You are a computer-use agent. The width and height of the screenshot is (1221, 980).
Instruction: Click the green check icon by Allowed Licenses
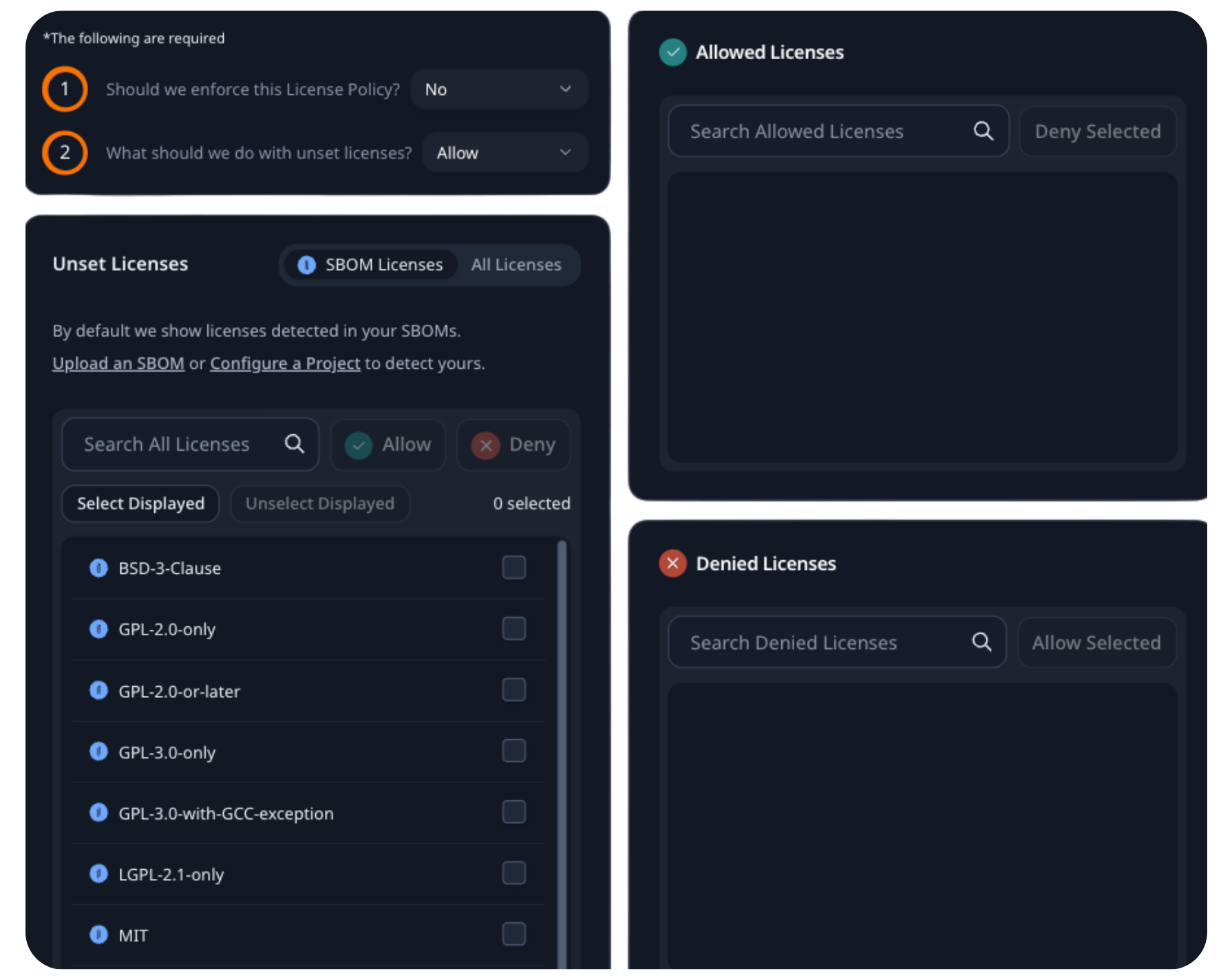672,52
